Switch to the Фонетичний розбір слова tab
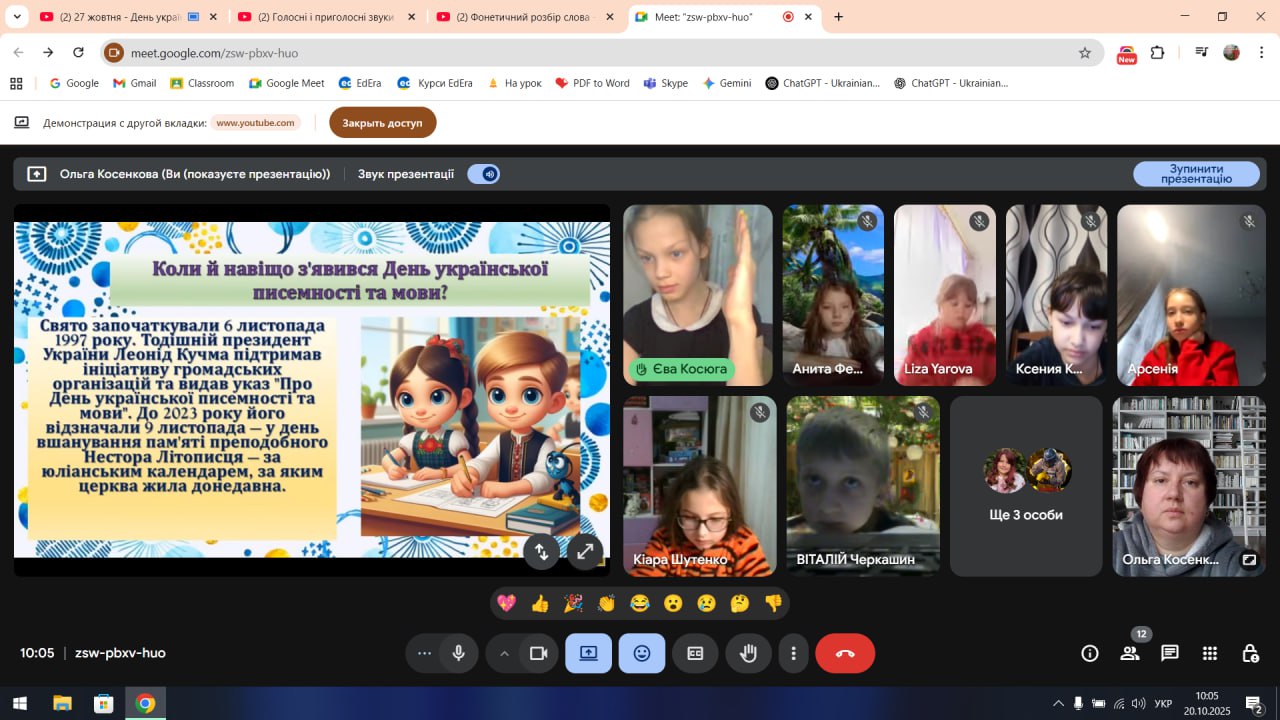1280x720 pixels. pos(520,17)
